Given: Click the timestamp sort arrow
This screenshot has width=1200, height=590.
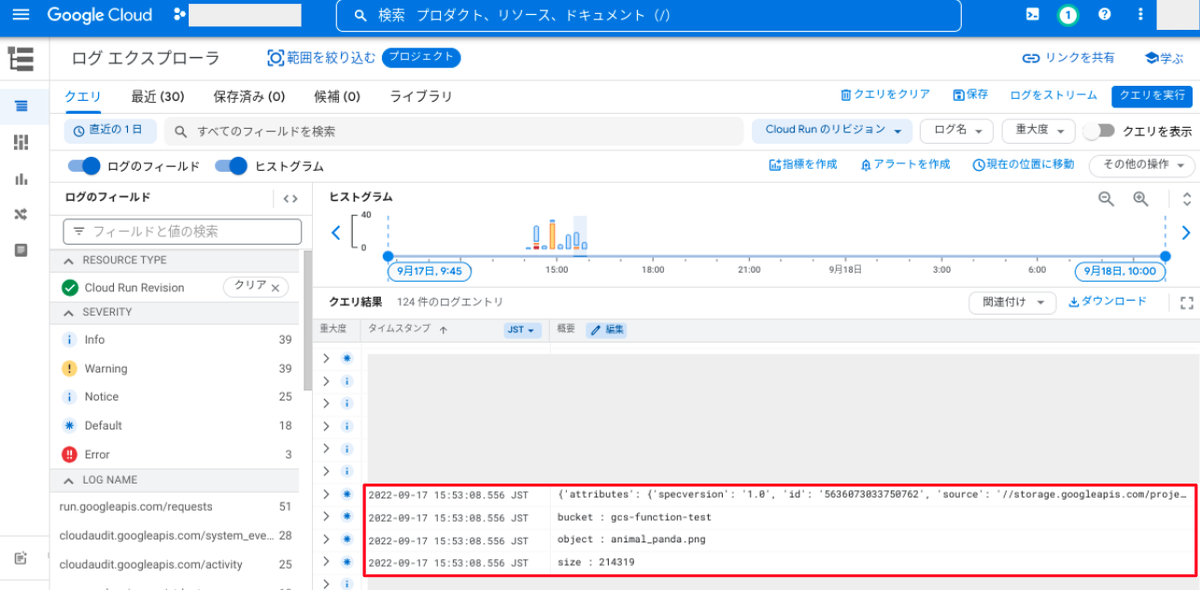Looking at the screenshot, I should (x=444, y=329).
